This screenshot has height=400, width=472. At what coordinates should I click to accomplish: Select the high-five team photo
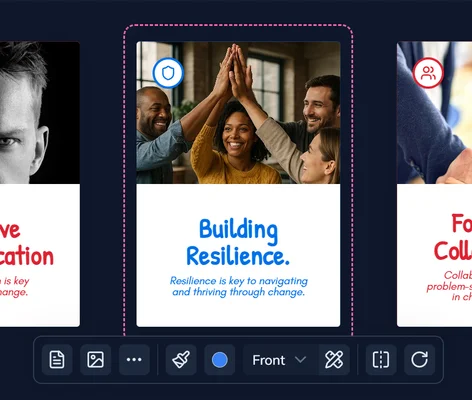point(238,113)
